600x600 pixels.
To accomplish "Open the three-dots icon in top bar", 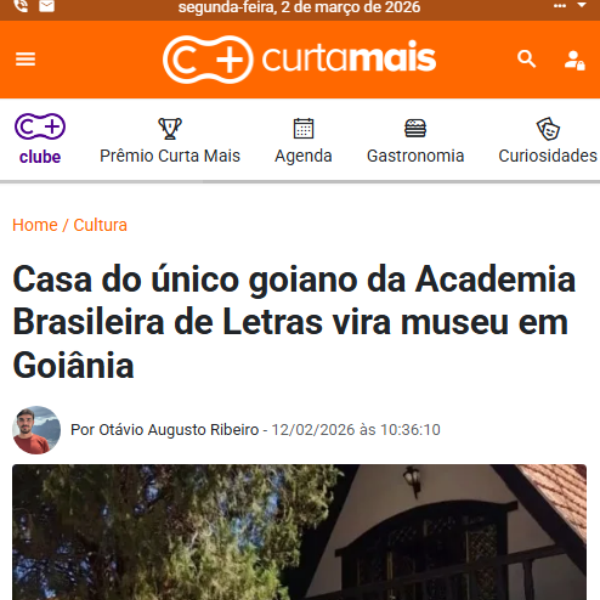I will coord(559,6).
